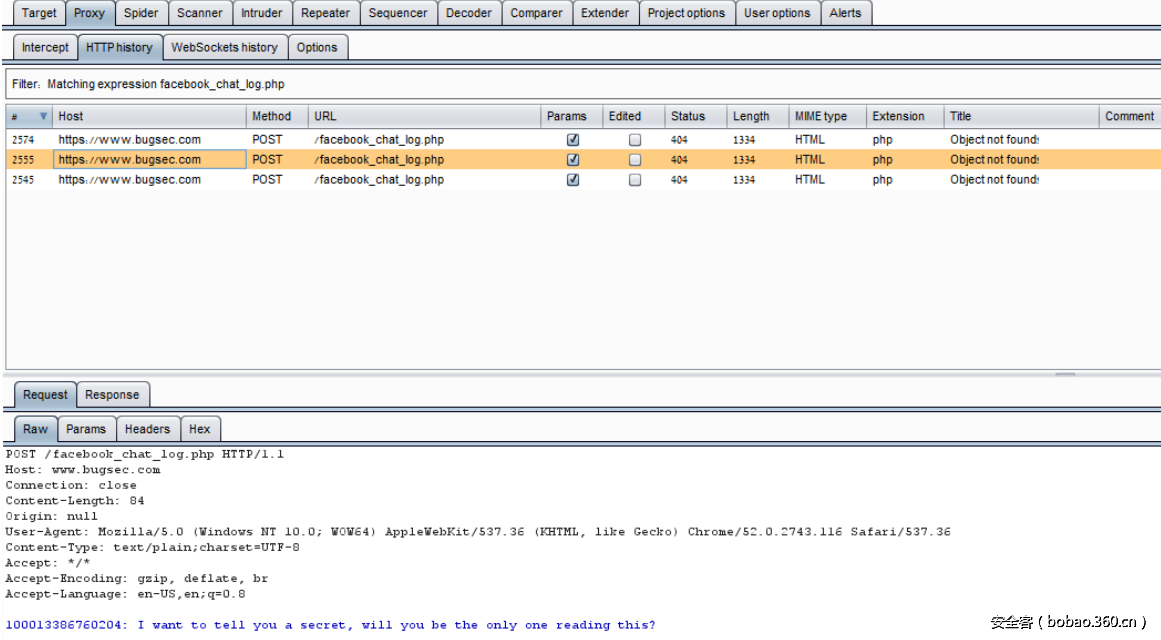Open the Headers view tab
This screenshot has width=1161, height=640.
point(147,429)
